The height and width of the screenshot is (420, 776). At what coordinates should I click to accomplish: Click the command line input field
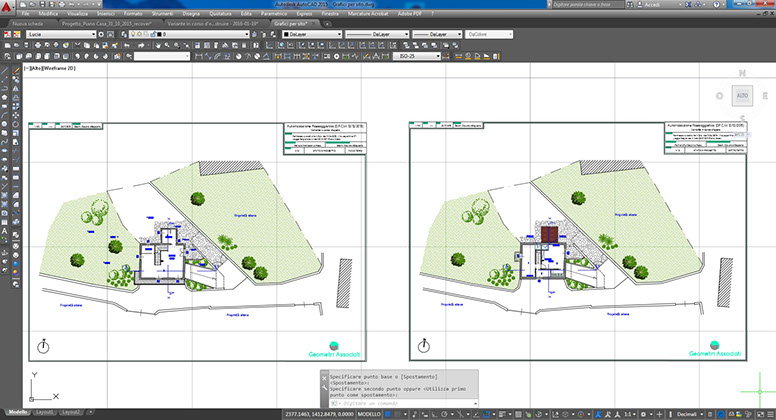400,403
